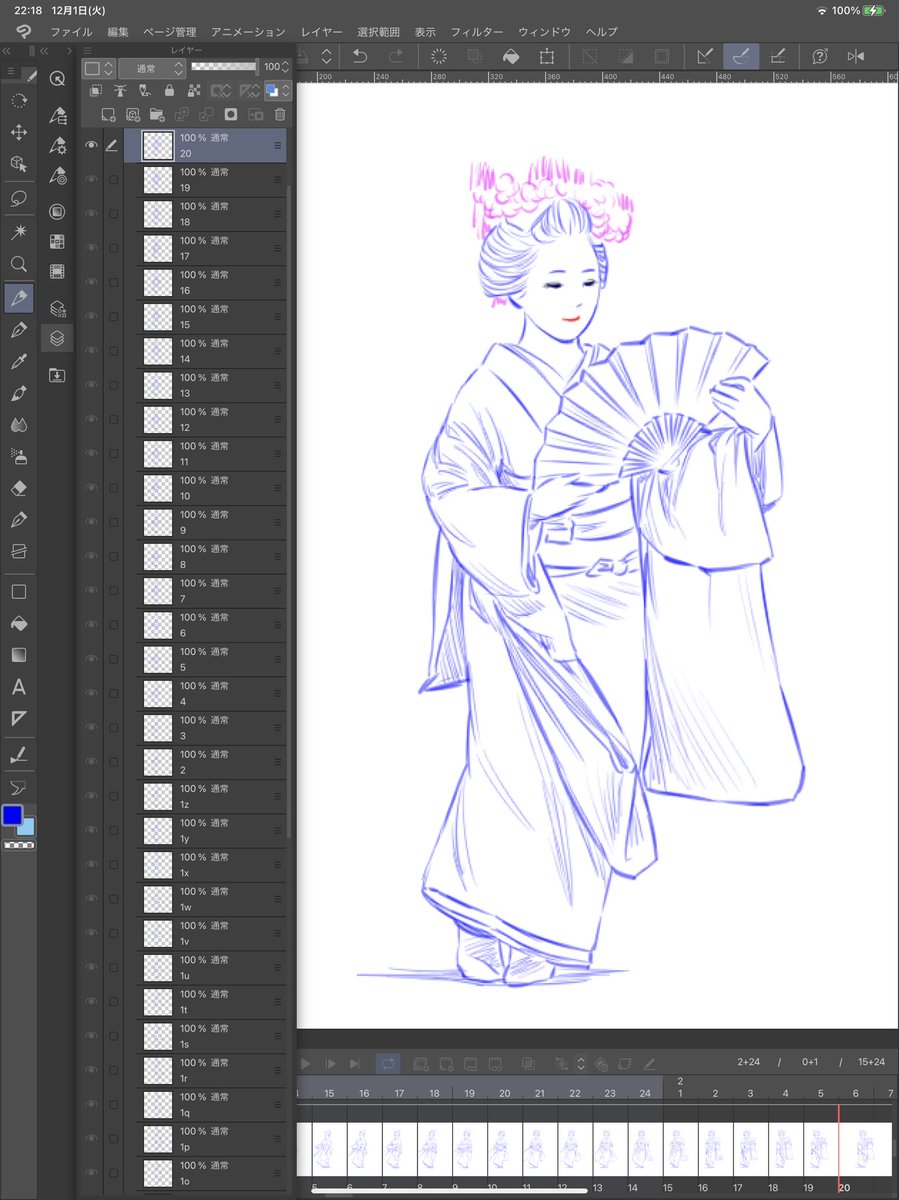Select the Text tool

18,687
